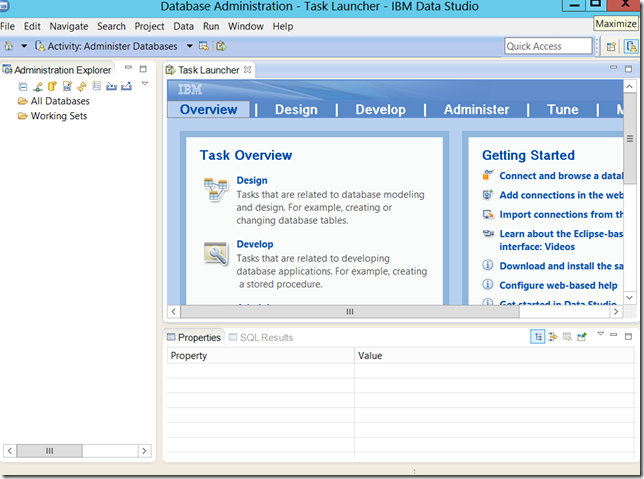Minimize the Properties panel

click(614, 335)
